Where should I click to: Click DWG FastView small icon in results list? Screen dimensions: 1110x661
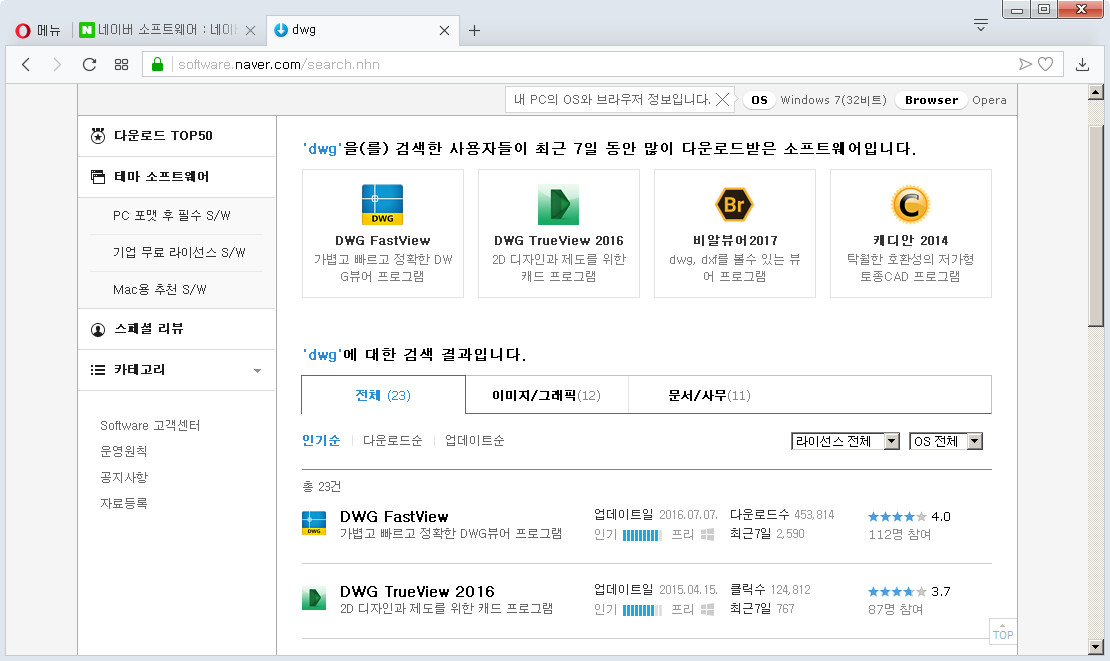(x=314, y=523)
